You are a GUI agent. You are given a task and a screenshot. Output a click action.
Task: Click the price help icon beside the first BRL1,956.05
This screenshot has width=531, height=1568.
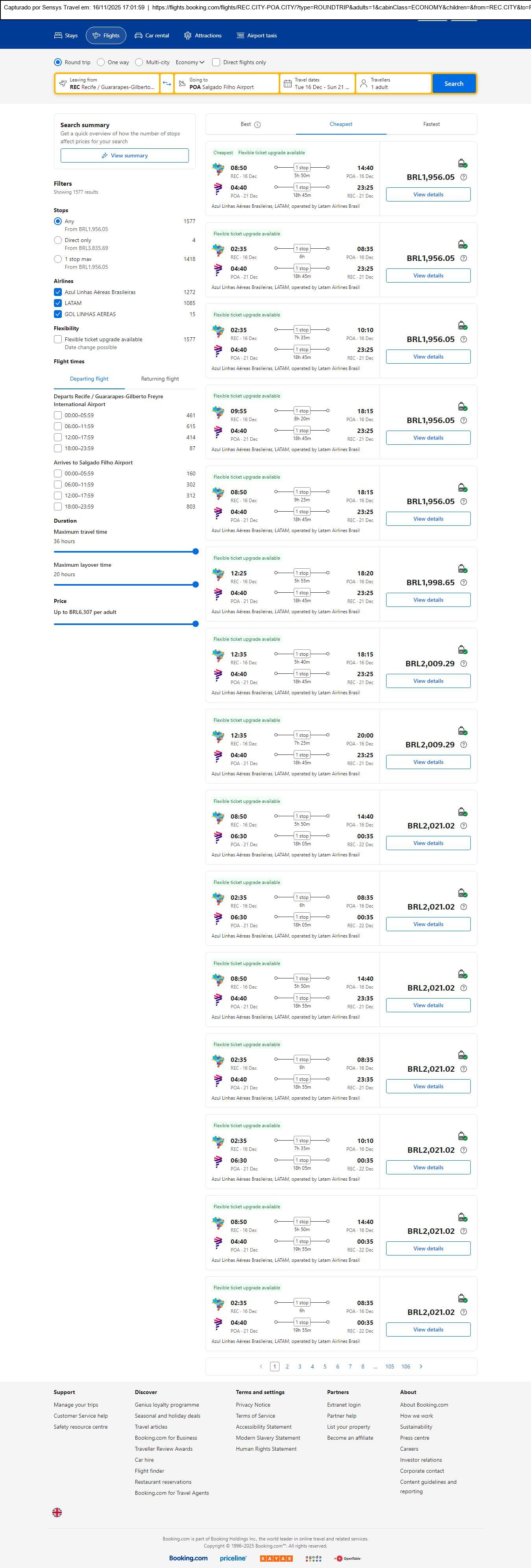463,177
